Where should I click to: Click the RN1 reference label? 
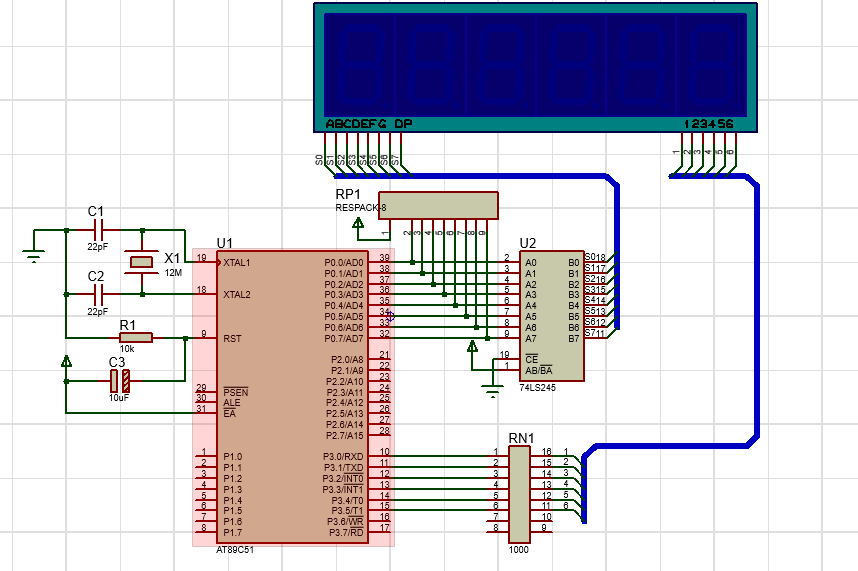[521, 438]
